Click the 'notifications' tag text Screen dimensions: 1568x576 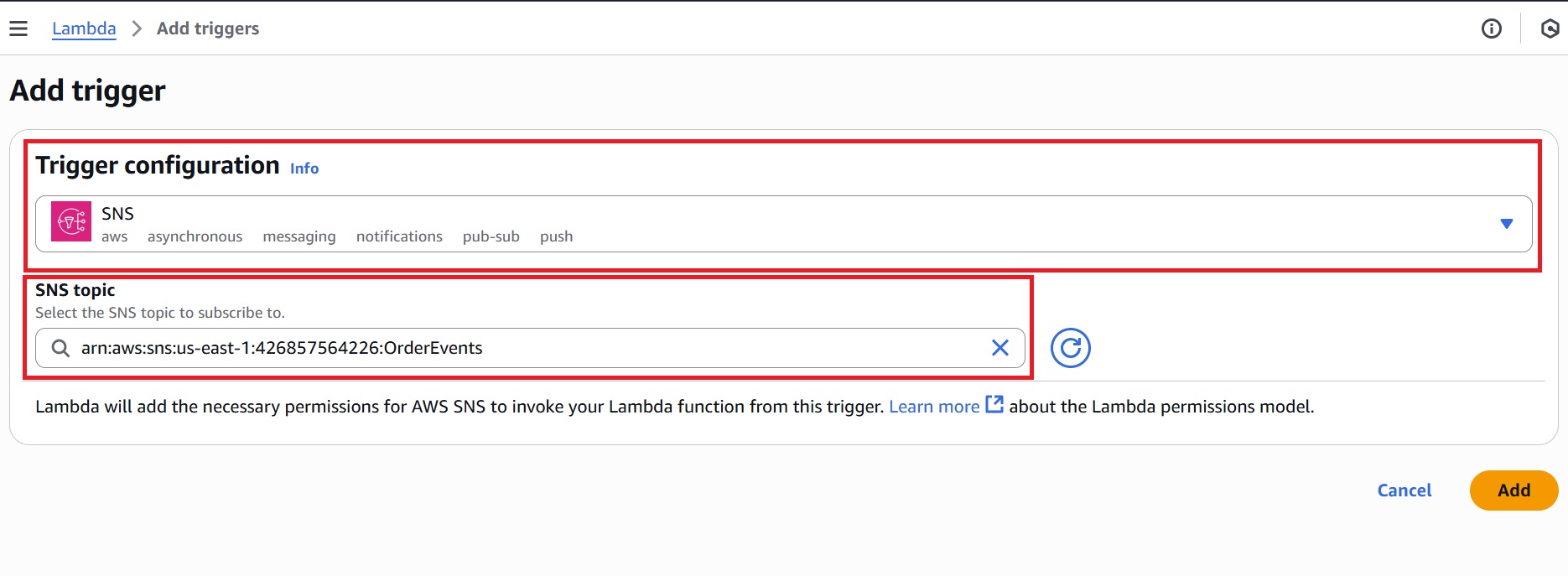[x=399, y=236]
